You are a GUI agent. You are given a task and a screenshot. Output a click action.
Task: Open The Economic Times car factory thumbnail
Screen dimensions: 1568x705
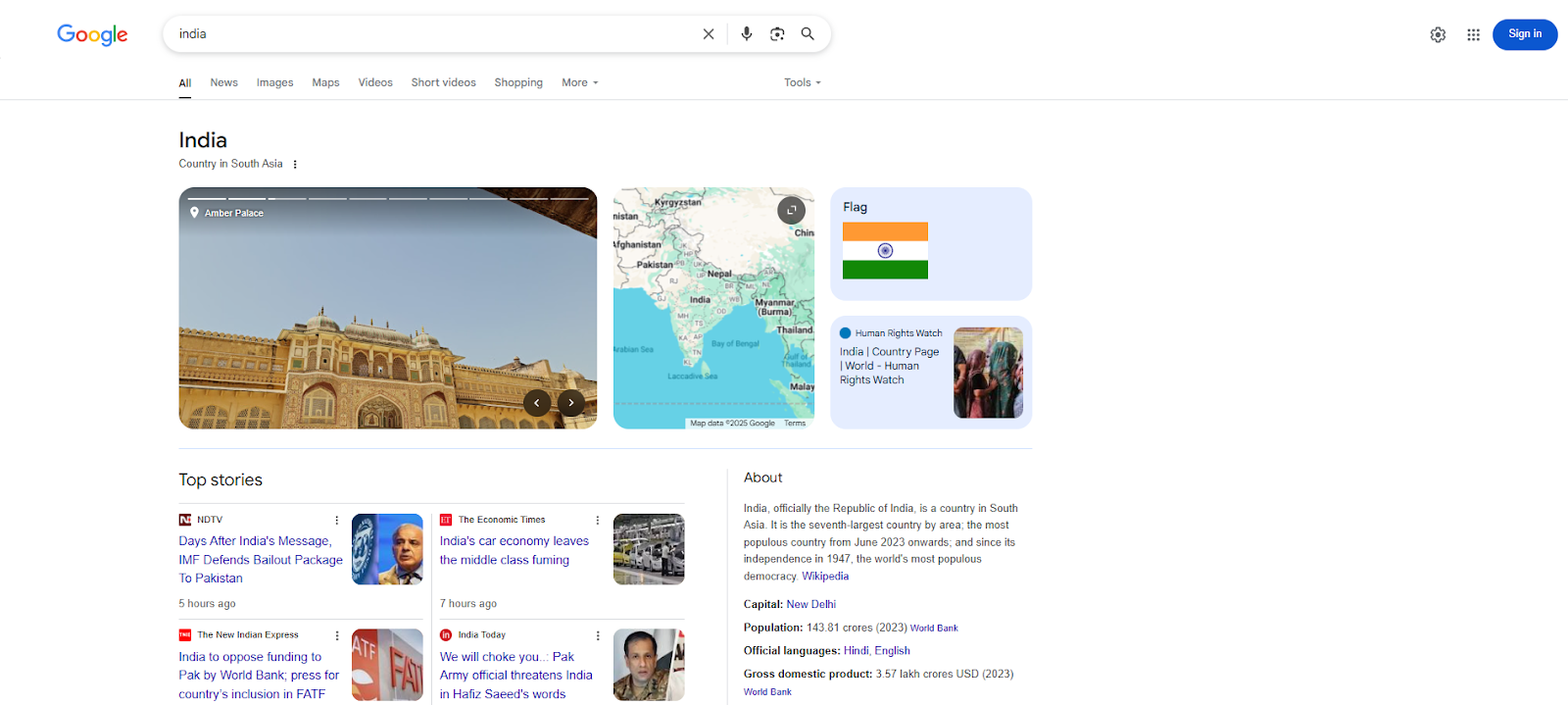coord(649,549)
